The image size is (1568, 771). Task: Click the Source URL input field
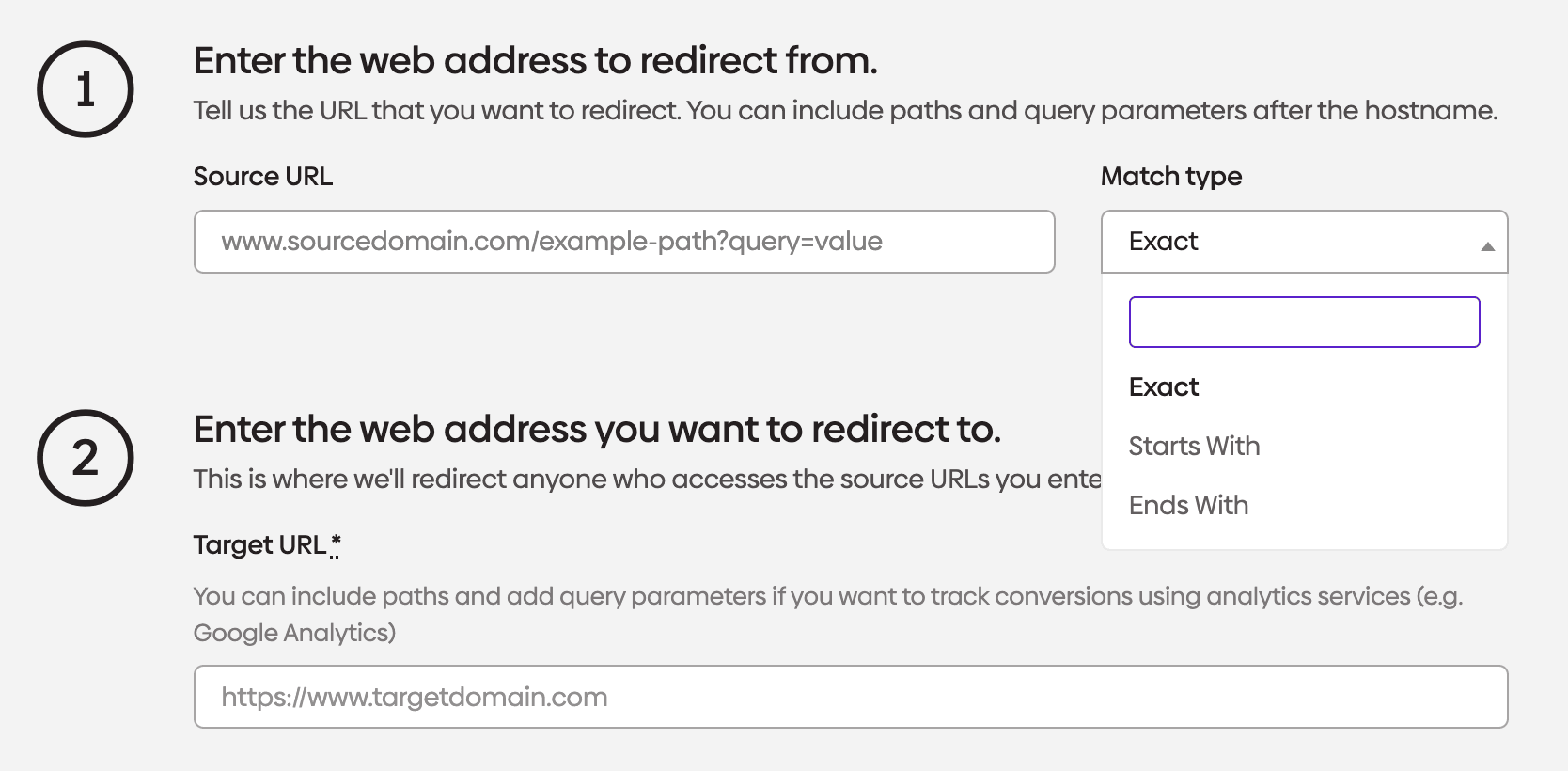(623, 242)
